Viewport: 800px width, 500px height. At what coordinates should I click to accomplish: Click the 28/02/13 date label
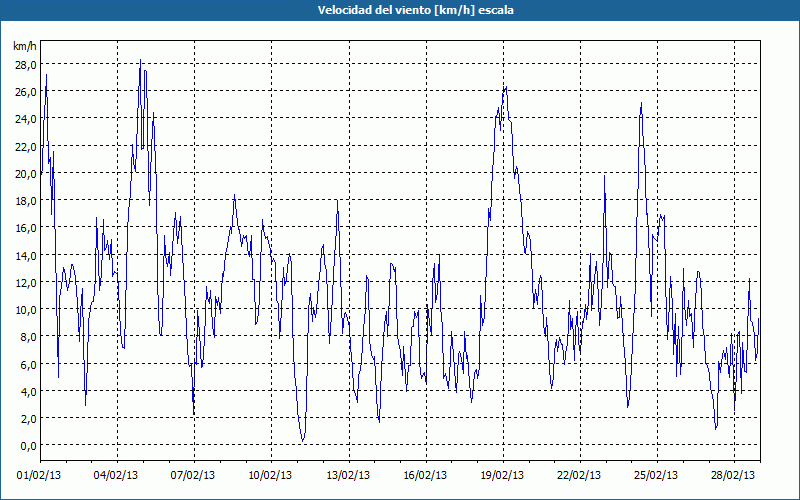(733, 476)
